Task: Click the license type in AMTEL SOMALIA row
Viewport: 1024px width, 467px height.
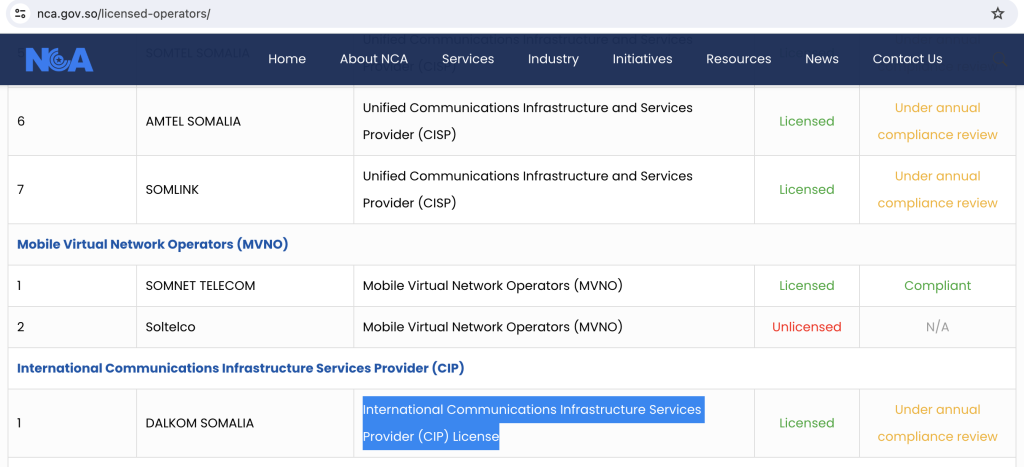Action: (x=528, y=121)
